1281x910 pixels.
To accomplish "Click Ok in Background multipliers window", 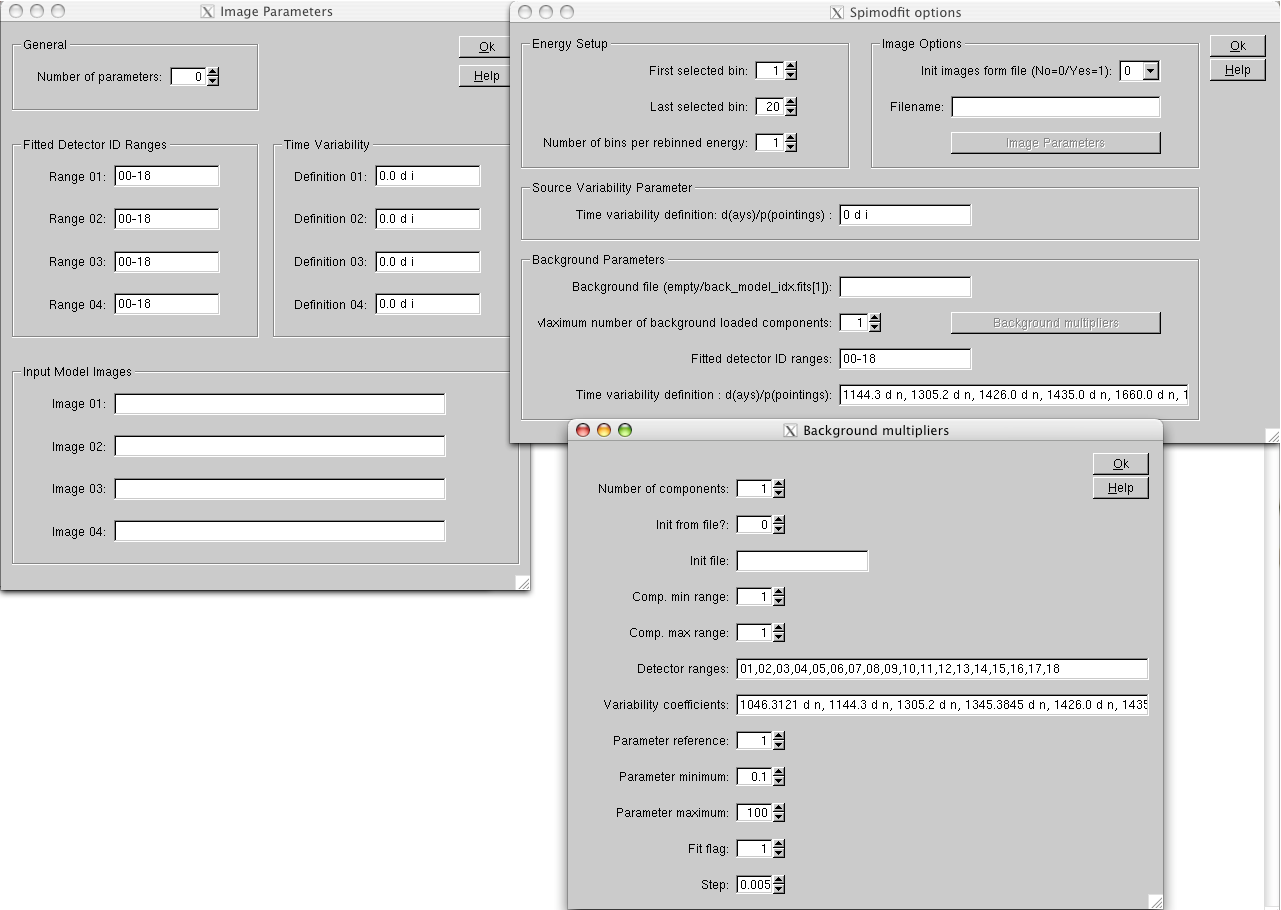I will coord(1120,464).
